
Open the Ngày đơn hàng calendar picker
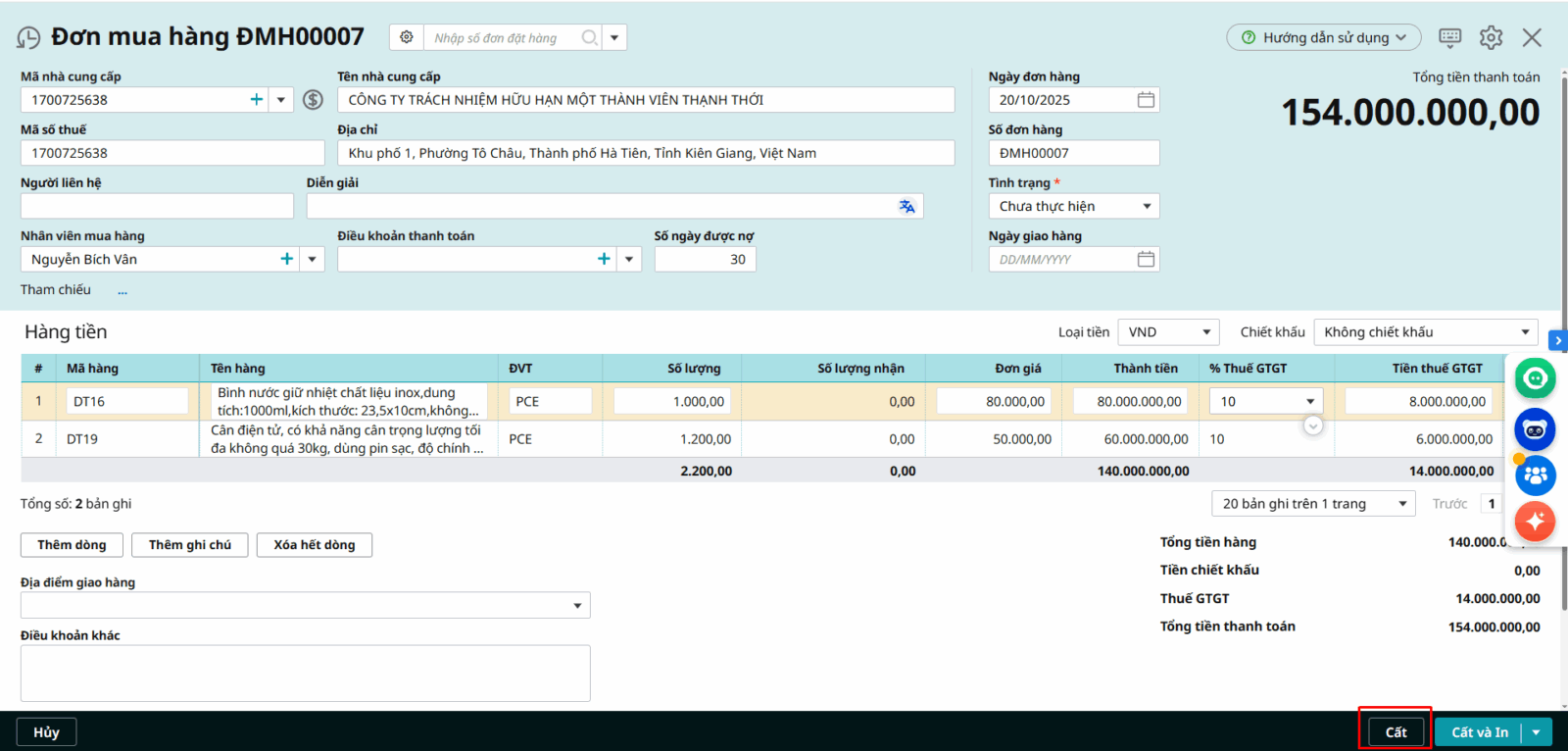point(1146,100)
